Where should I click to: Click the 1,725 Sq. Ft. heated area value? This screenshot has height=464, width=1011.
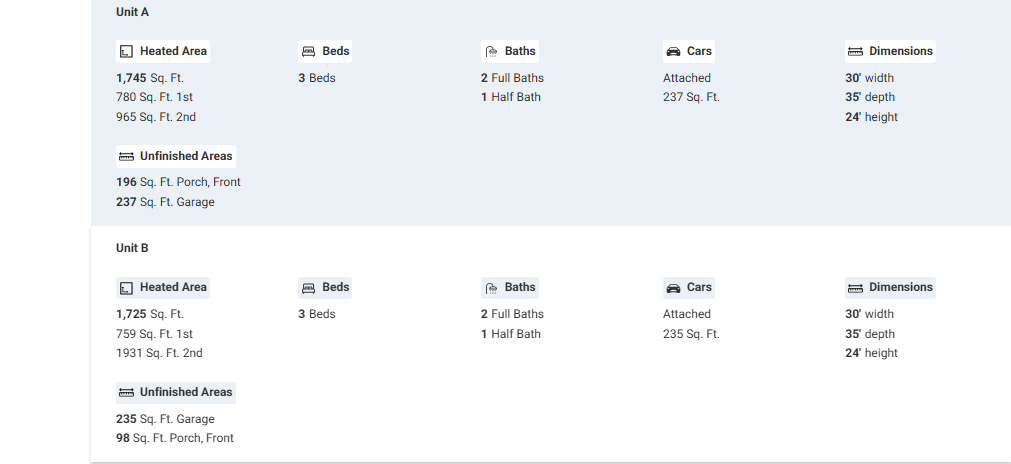[x=150, y=314]
